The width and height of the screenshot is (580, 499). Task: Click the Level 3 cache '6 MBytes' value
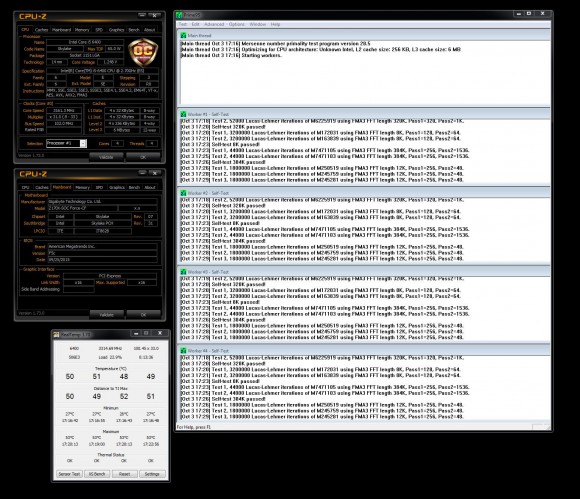tap(122, 130)
